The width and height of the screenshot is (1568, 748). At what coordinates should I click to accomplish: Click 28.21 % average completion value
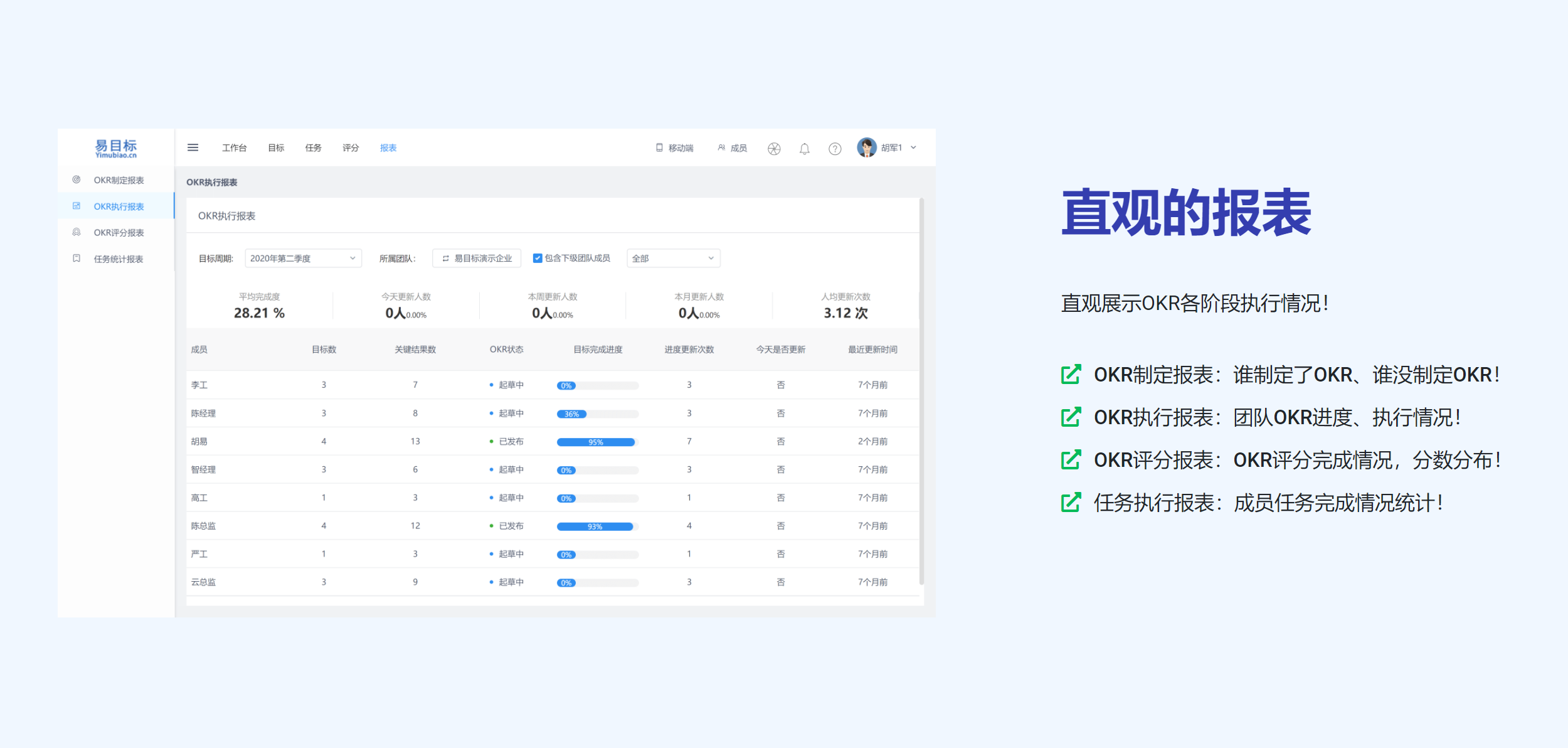coord(259,313)
